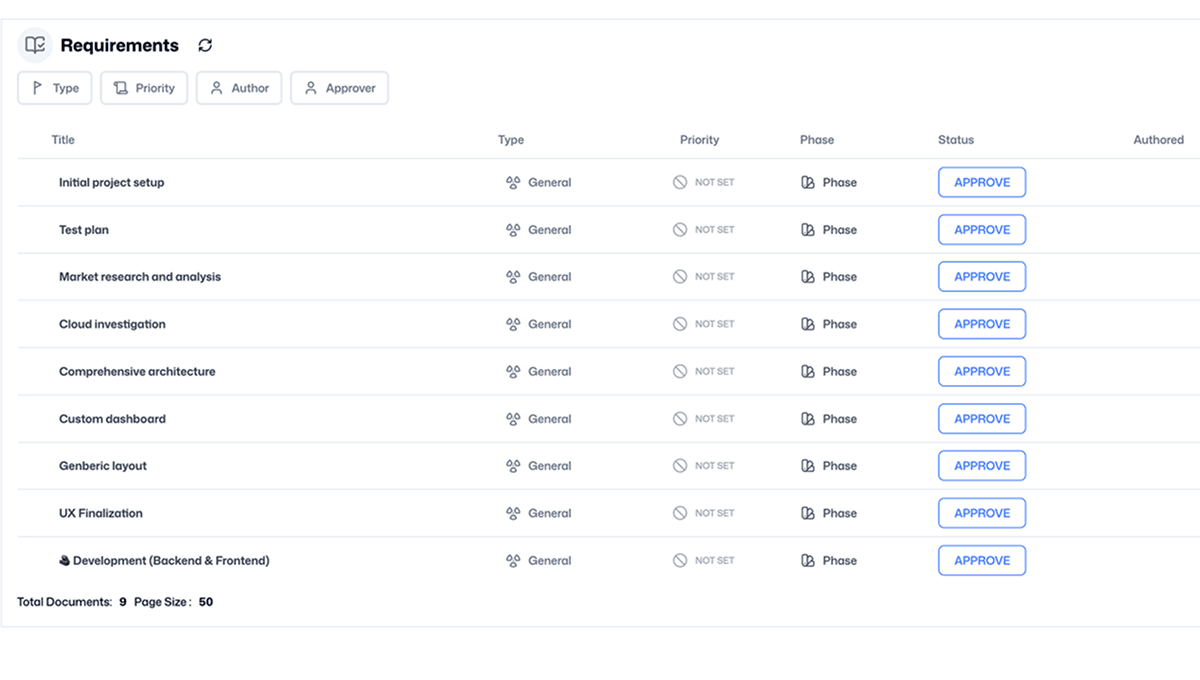The height and width of the screenshot is (680, 1200).
Task: Click the not-set priority icon for Cloud investigation
Action: click(680, 324)
